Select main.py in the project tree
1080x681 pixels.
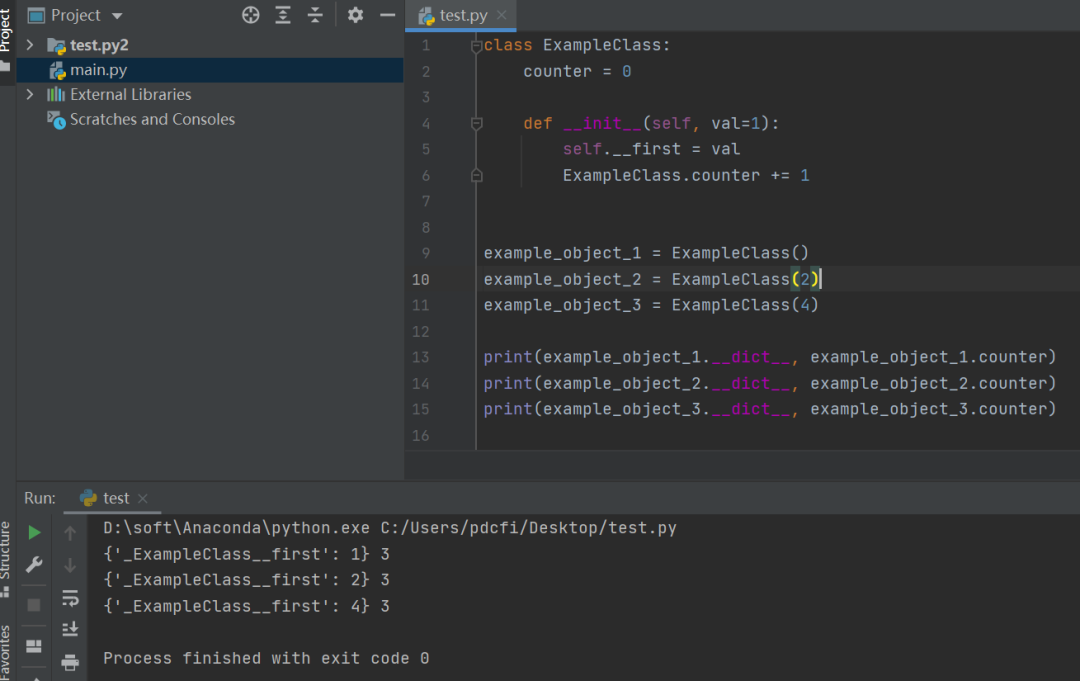[x=98, y=70]
